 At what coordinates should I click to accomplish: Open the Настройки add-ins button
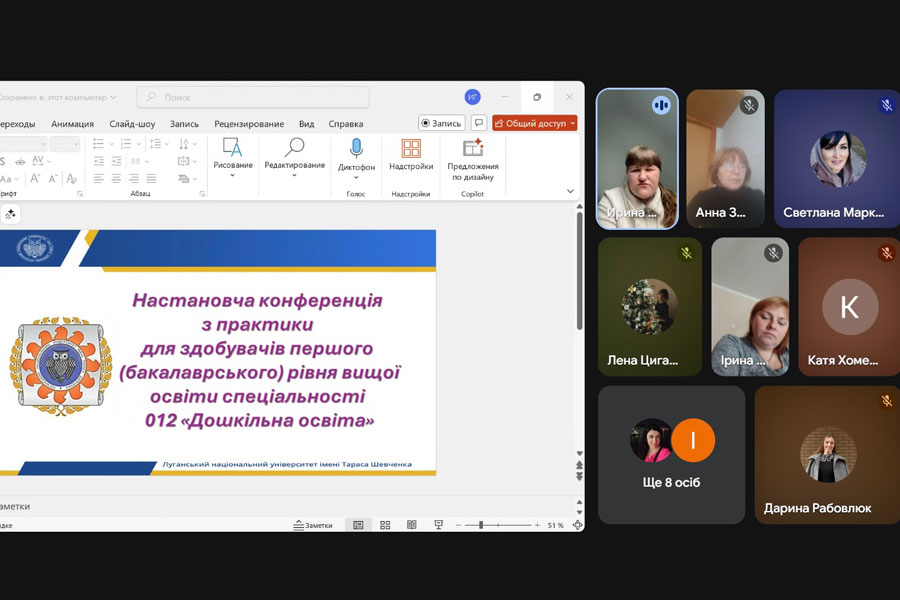411,155
